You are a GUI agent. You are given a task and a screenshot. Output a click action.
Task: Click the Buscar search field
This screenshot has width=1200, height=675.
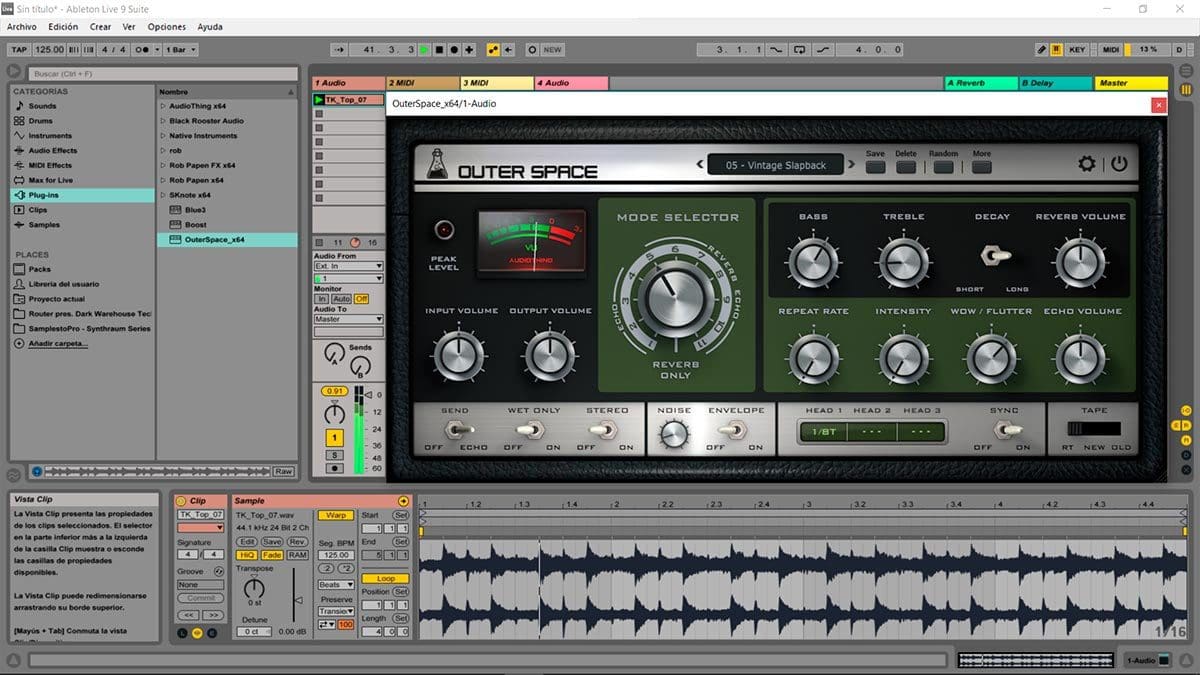click(x=163, y=73)
